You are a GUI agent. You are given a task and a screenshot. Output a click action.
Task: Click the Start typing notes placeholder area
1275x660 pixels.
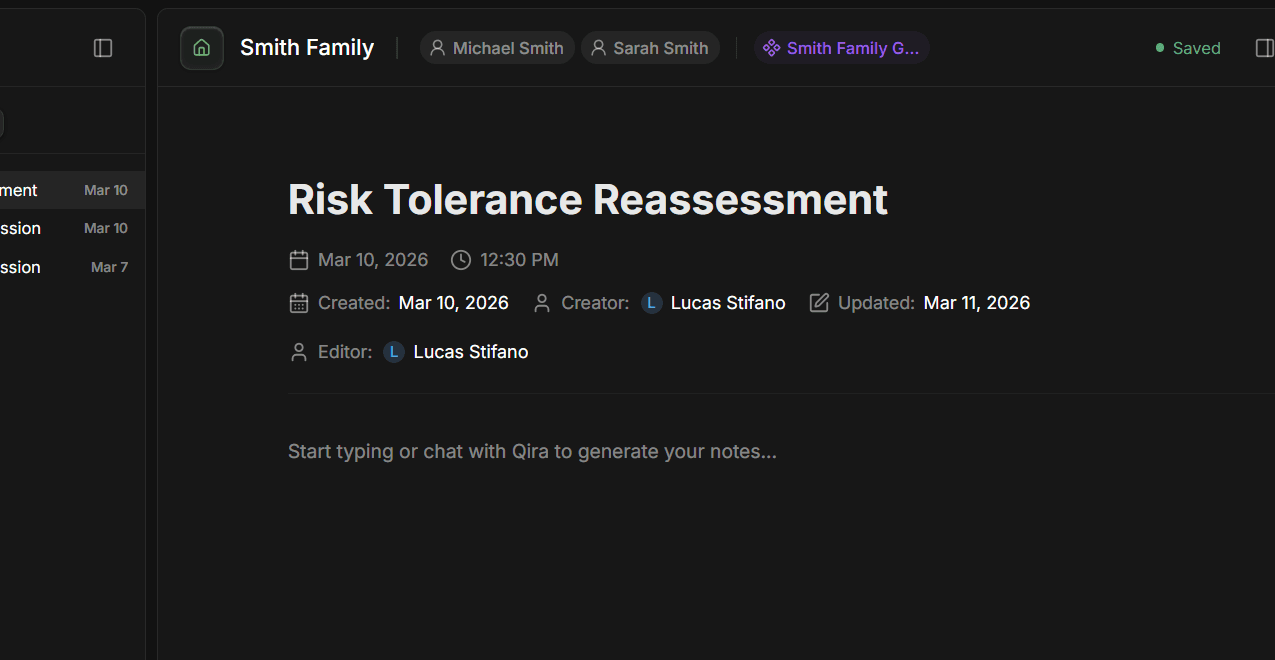coord(532,451)
